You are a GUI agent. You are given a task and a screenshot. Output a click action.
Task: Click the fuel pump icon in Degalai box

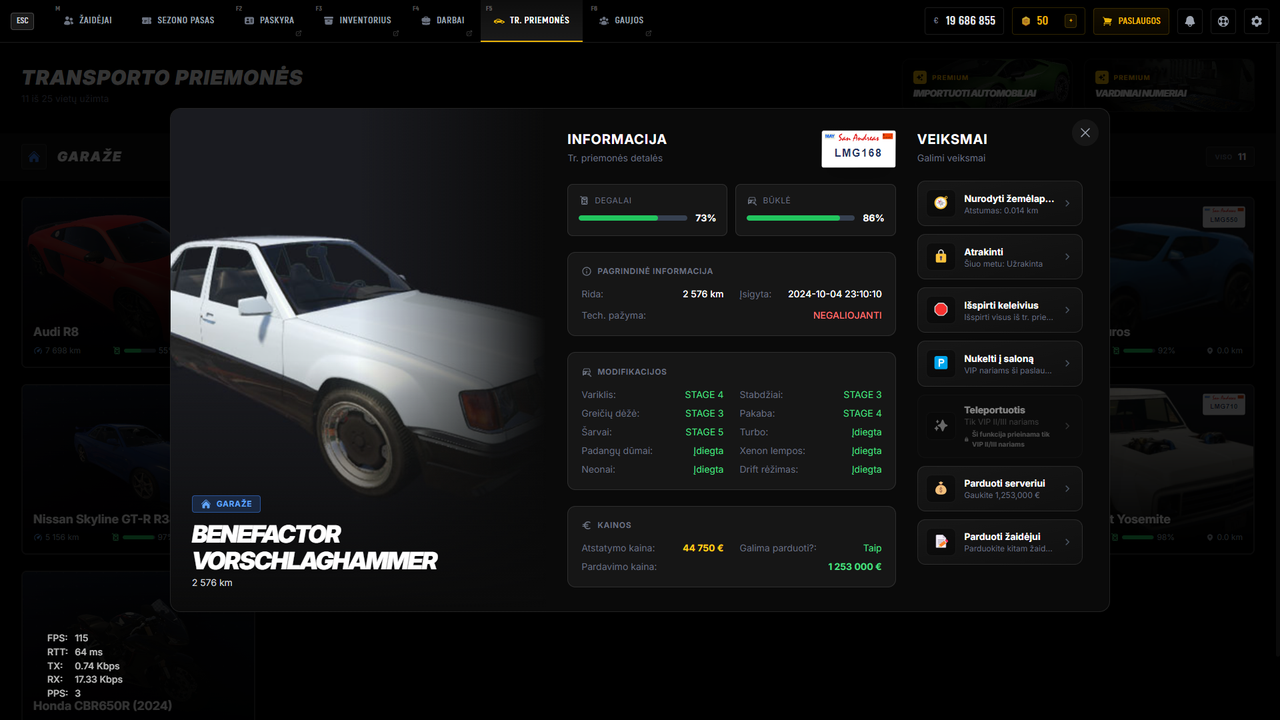pos(584,200)
